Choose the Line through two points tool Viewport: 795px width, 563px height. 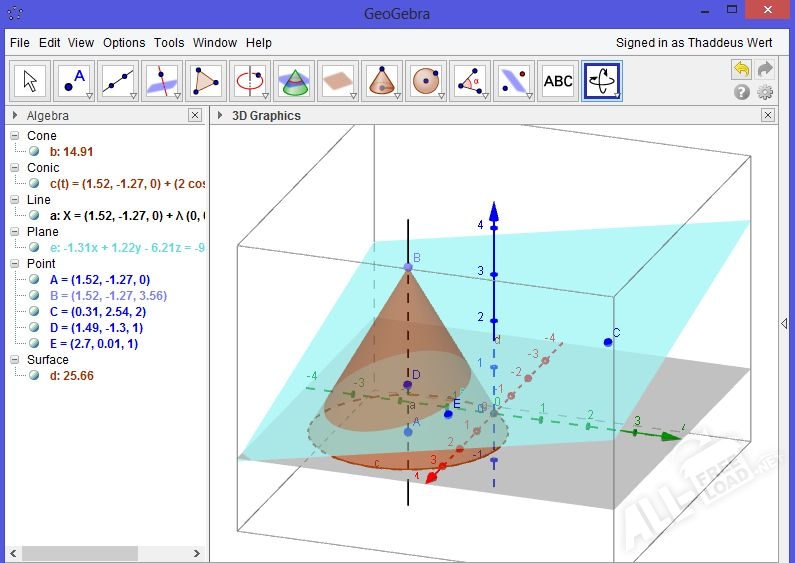click(119, 81)
